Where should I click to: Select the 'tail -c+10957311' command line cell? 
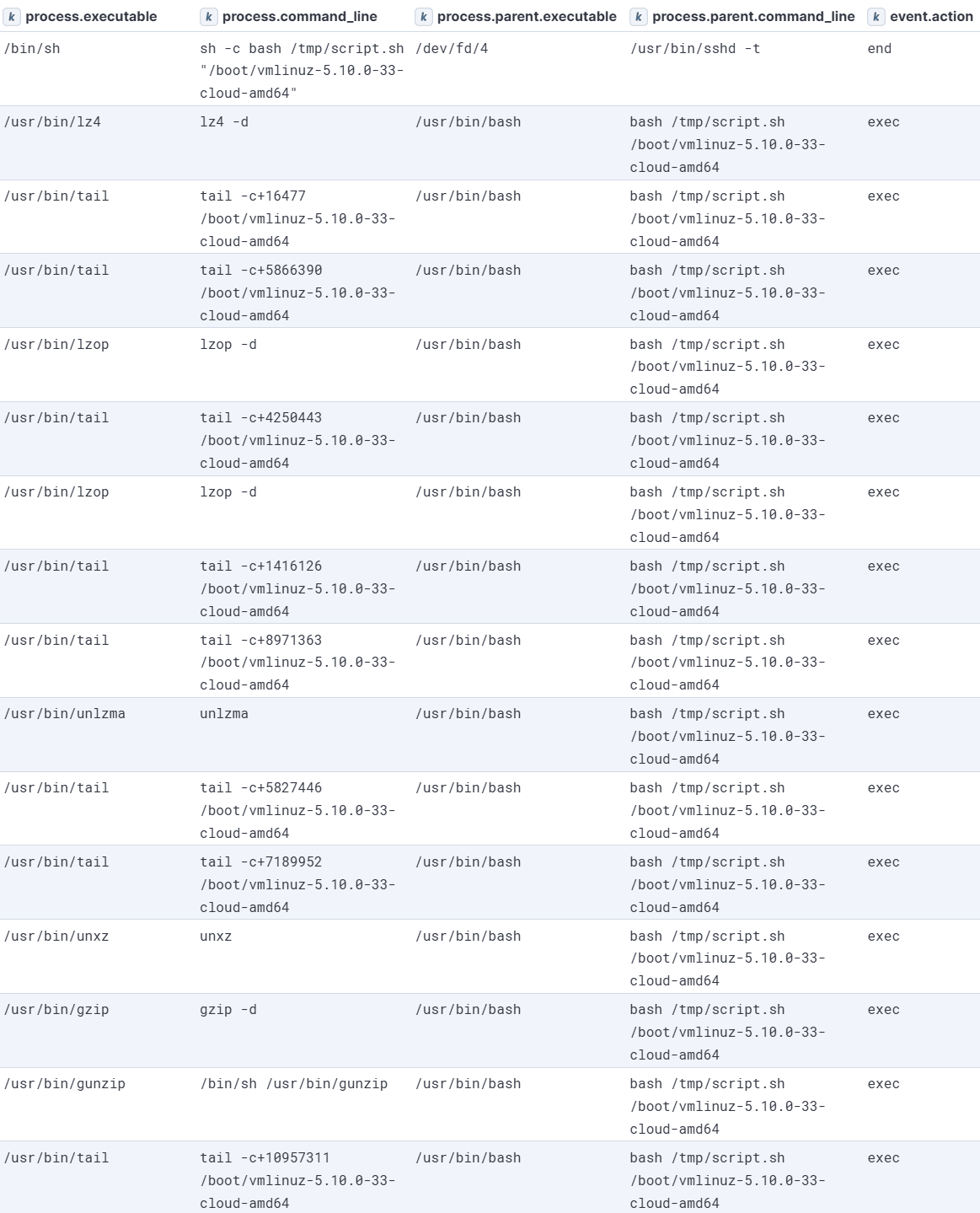[x=297, y=1180]
